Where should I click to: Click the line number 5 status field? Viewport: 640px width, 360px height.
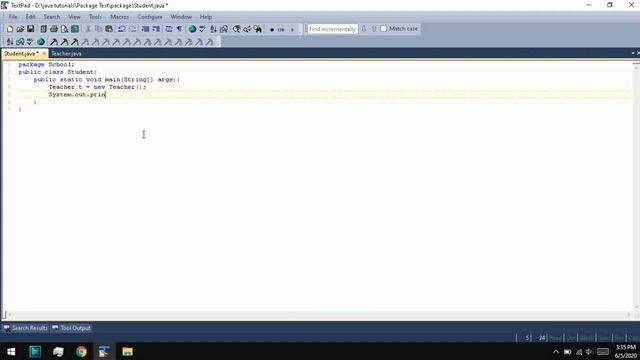pyautogui.click(x=524, y=338)
